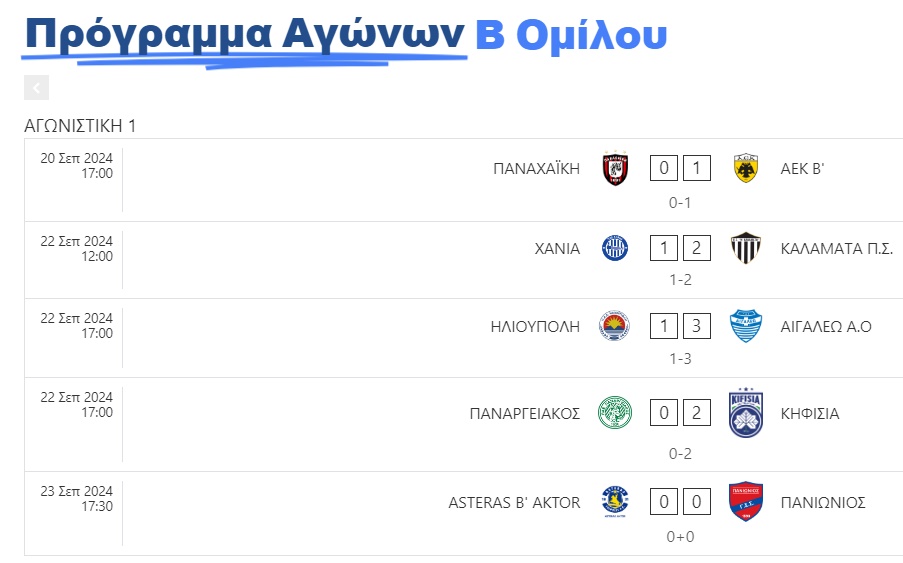903x563 pixels.
Task: Click the ASTERAS B' AKTOR team name
Action: (514, 503)
